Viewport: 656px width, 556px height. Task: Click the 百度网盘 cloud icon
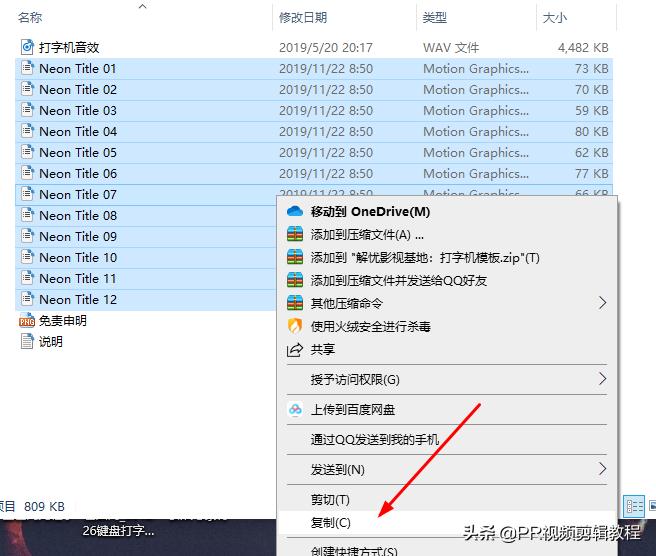(295, 410)
